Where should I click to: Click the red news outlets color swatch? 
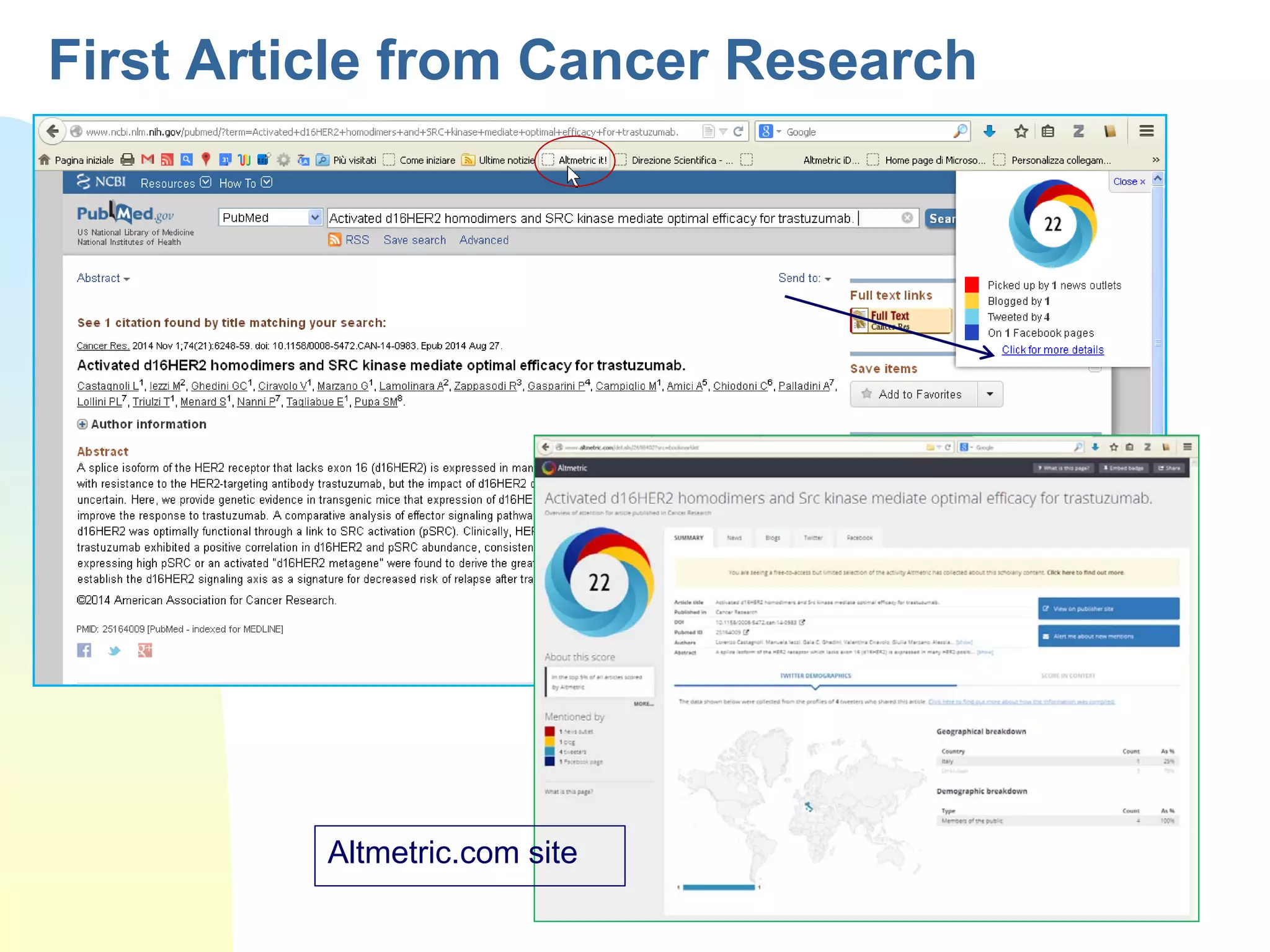point(972,285)
